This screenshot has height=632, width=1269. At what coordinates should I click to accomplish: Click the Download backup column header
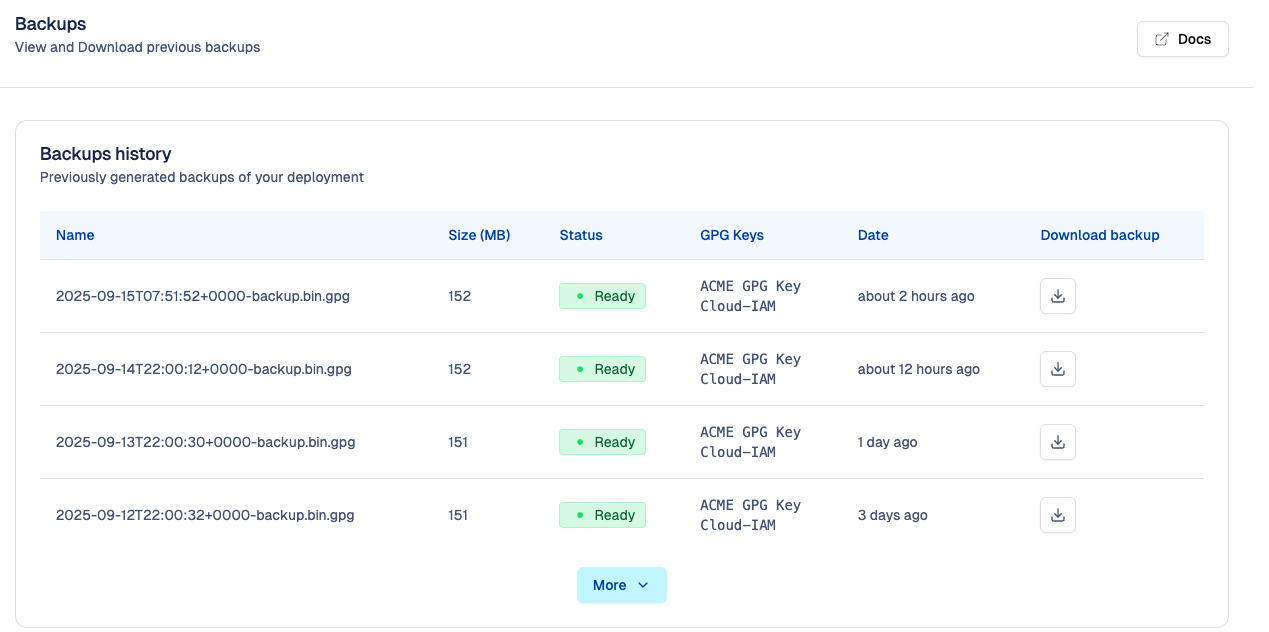pos(1100,235)
